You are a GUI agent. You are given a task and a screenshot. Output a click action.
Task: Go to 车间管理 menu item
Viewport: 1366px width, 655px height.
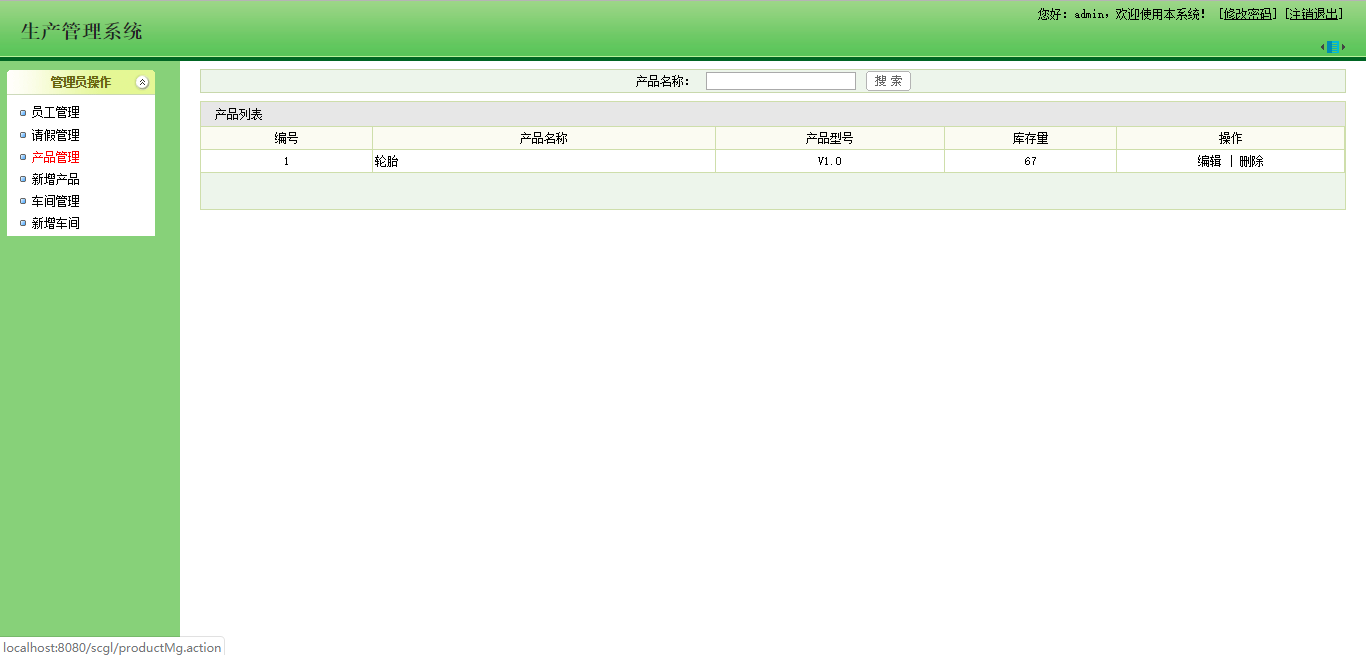tap(56, 201)
